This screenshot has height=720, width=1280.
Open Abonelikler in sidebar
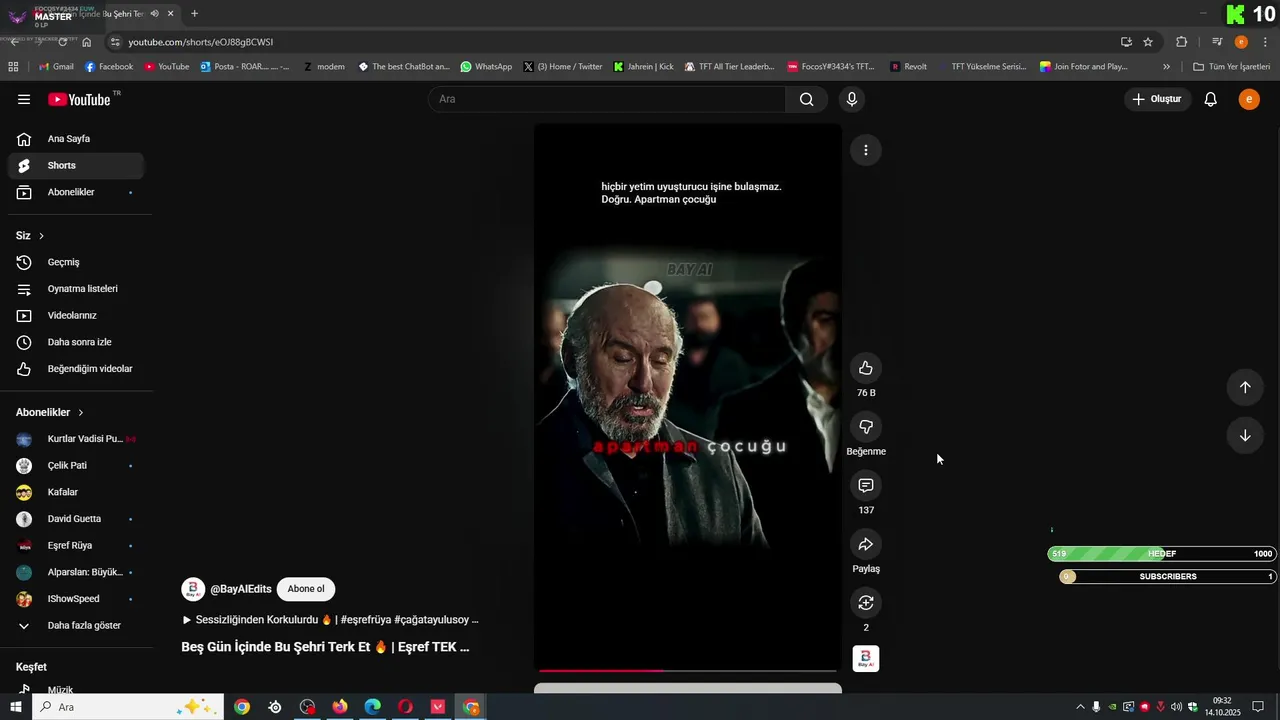76,192
